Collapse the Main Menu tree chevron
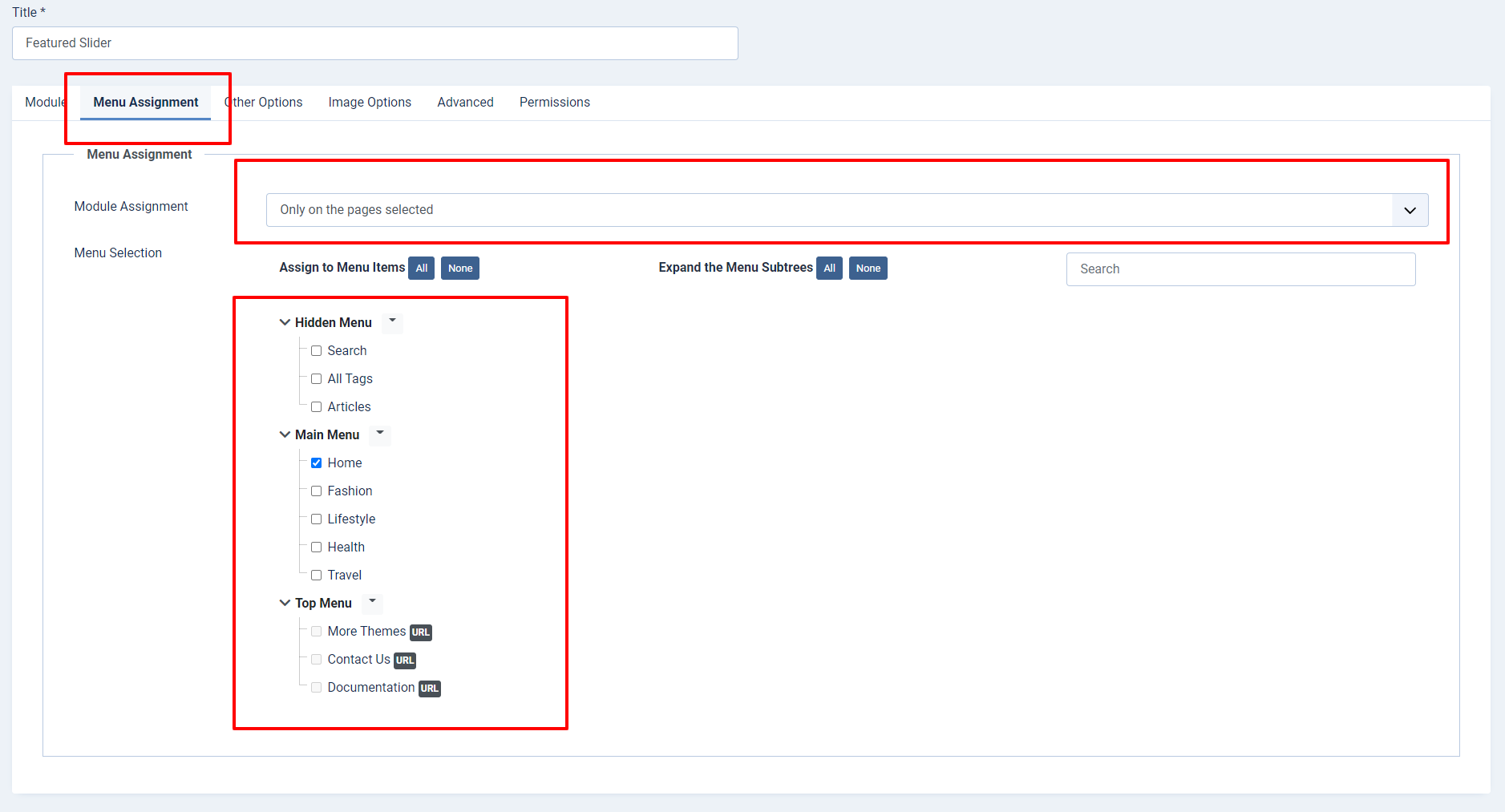 click(x=285, y=434)
